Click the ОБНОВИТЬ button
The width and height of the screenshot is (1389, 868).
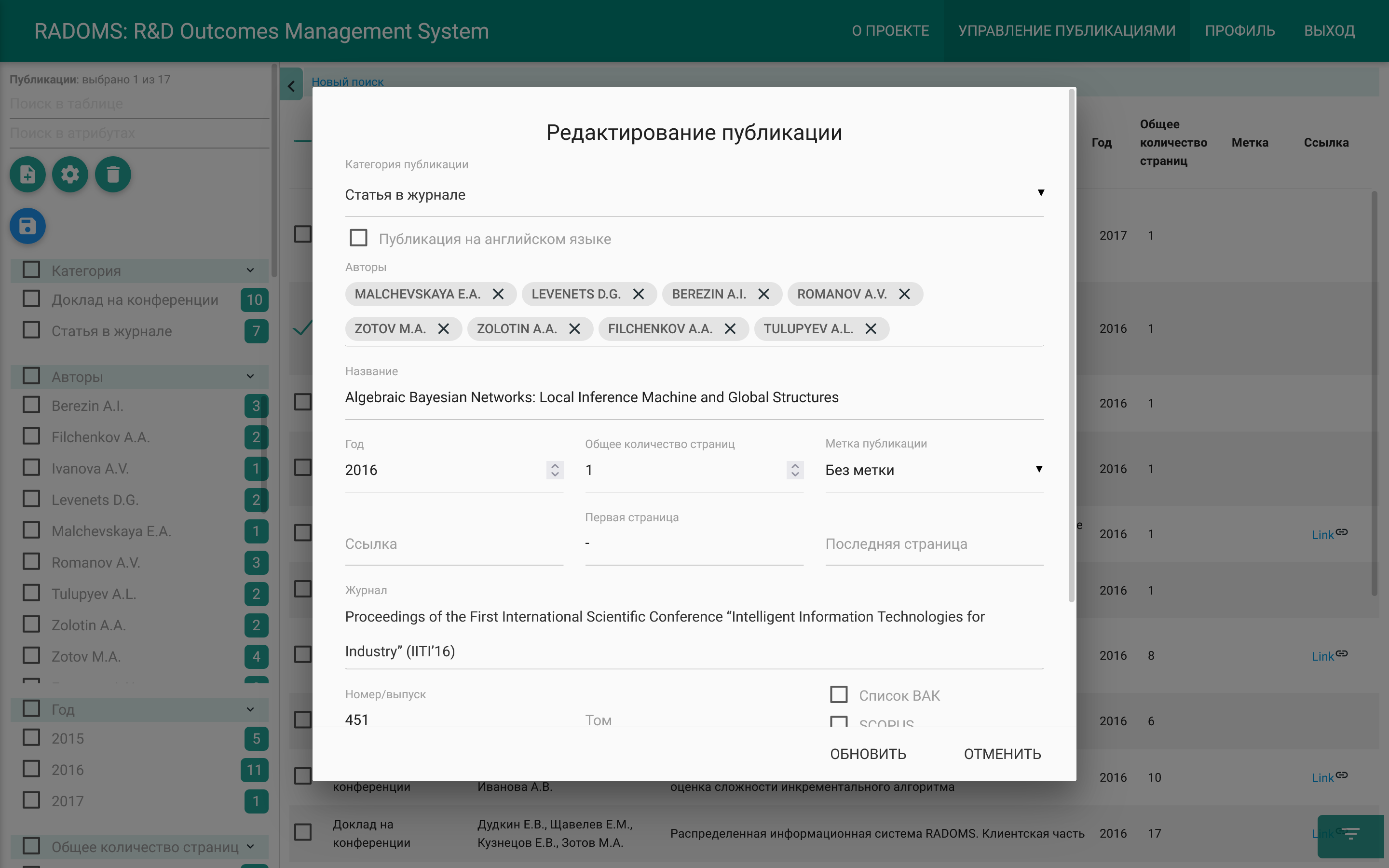[x=868, y=754]
